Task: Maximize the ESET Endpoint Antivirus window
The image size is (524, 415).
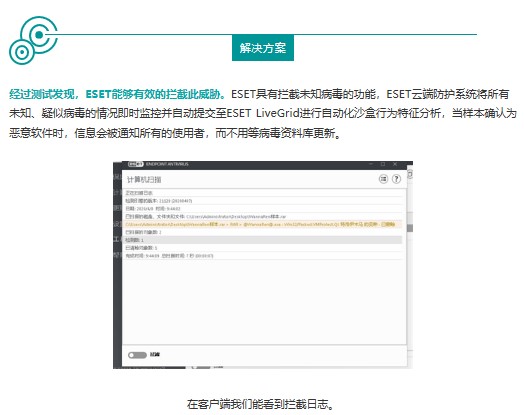Action: point(383,164)
